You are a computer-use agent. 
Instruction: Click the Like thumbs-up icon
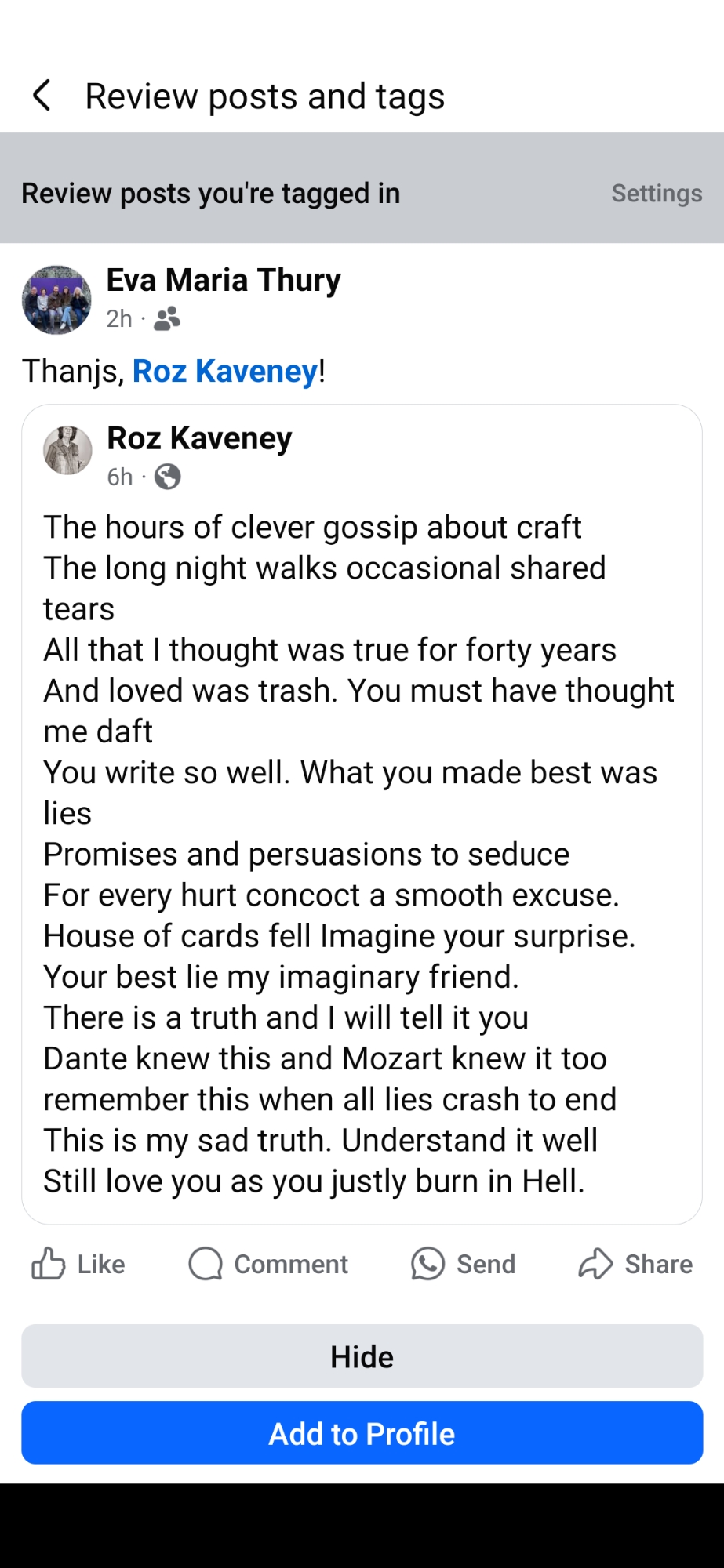(49, 1264)
